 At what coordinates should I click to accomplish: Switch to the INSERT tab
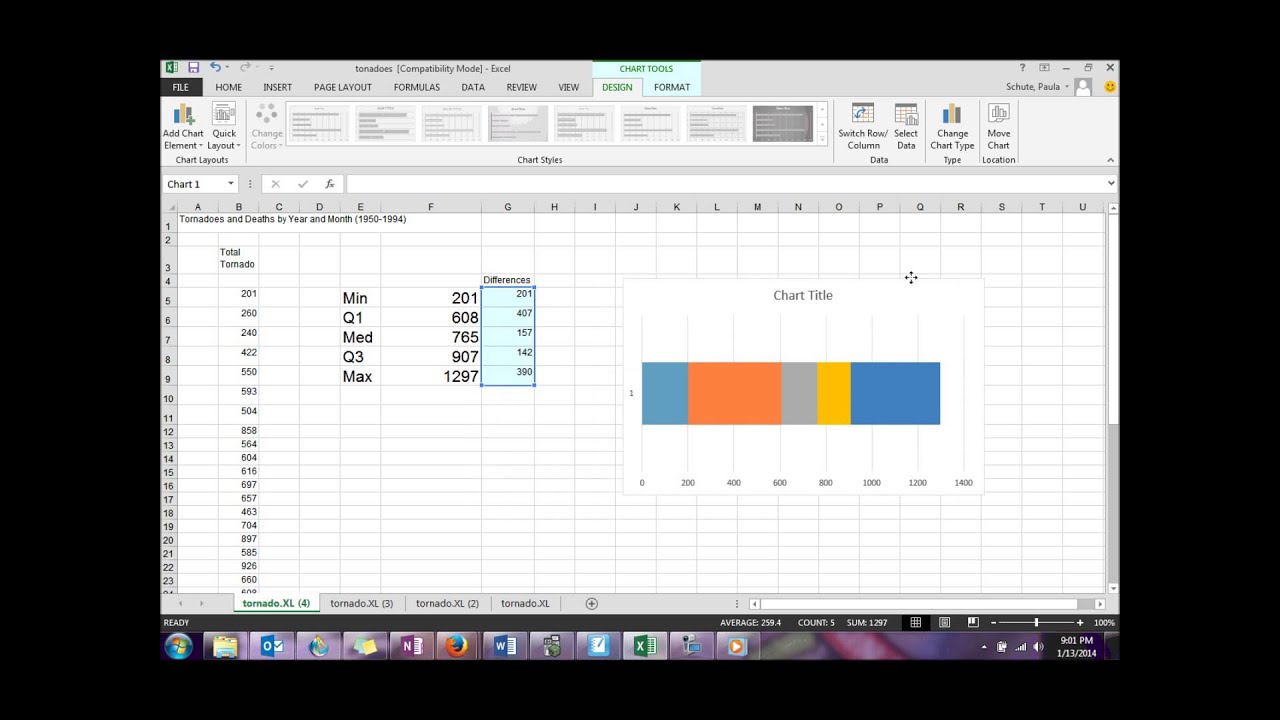coord(278,87)
